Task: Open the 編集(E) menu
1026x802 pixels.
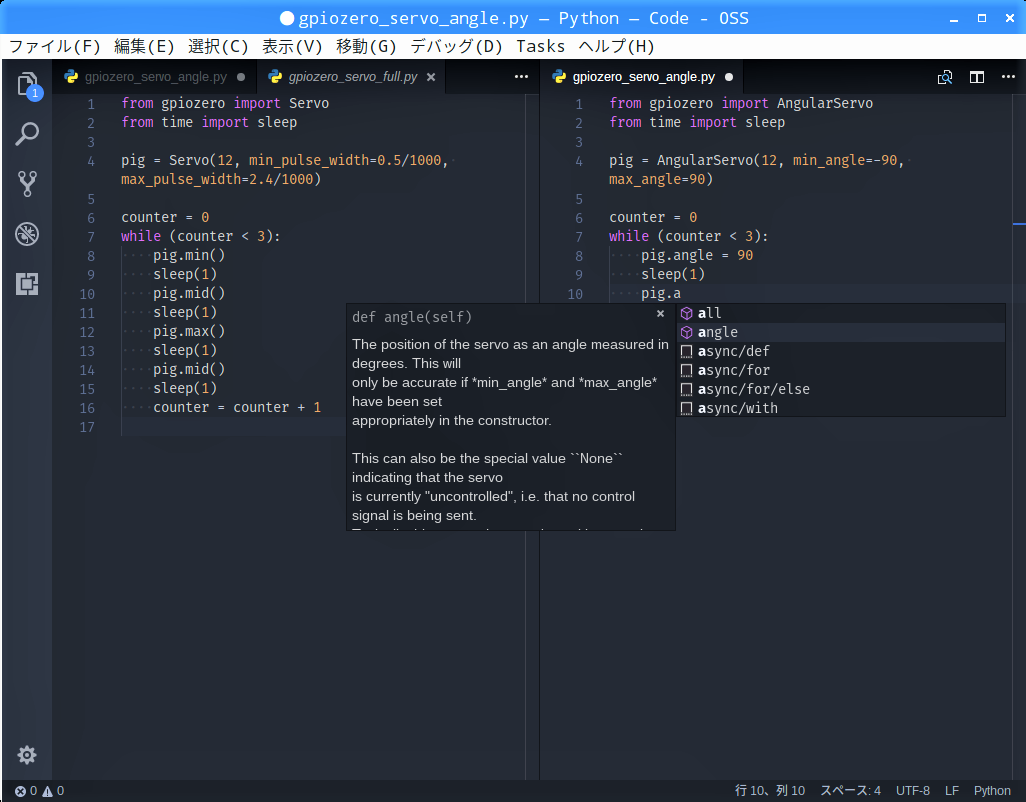Action: coord(144,46)
